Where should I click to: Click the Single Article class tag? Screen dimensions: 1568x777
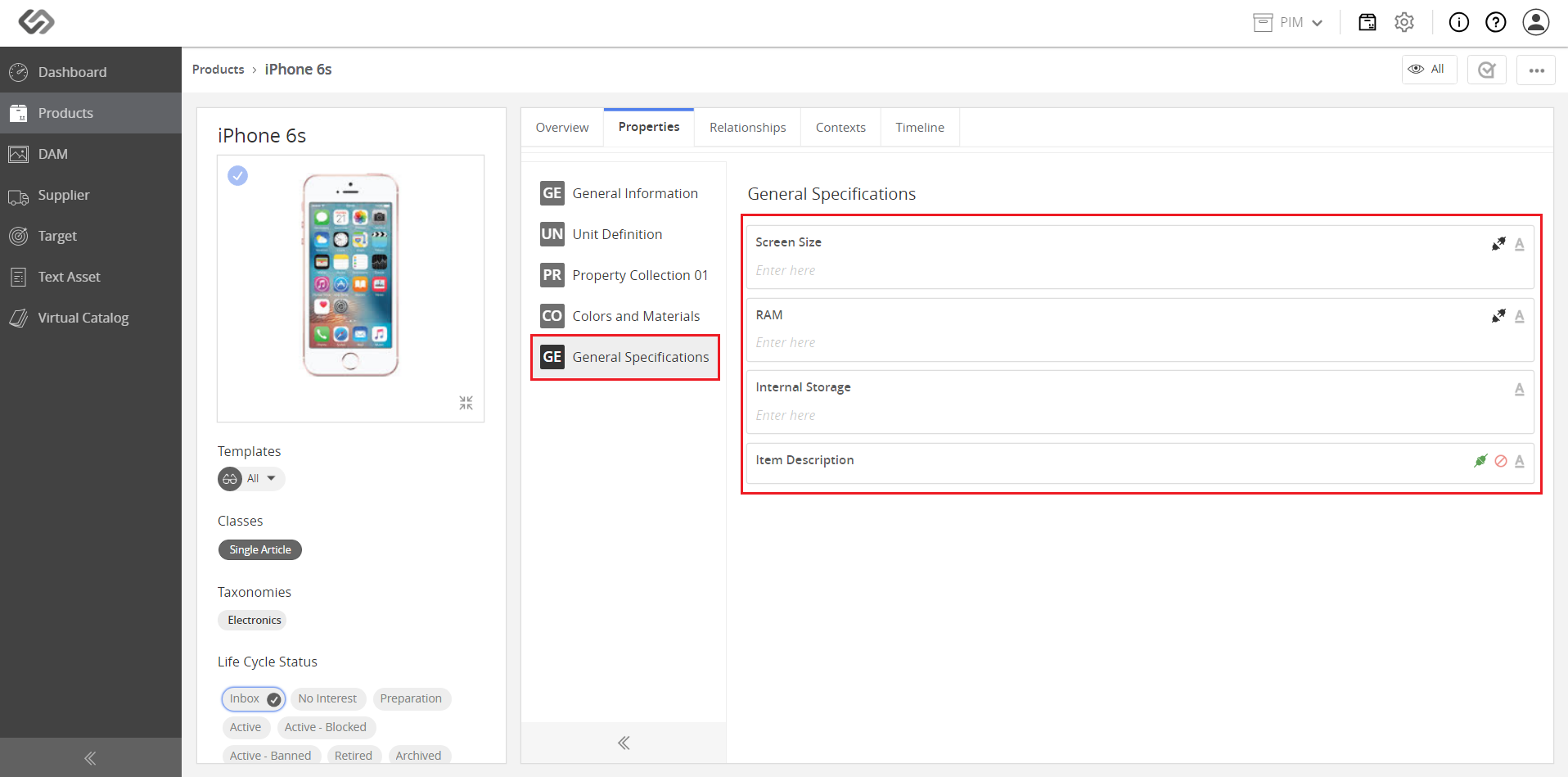click(260, 549)
